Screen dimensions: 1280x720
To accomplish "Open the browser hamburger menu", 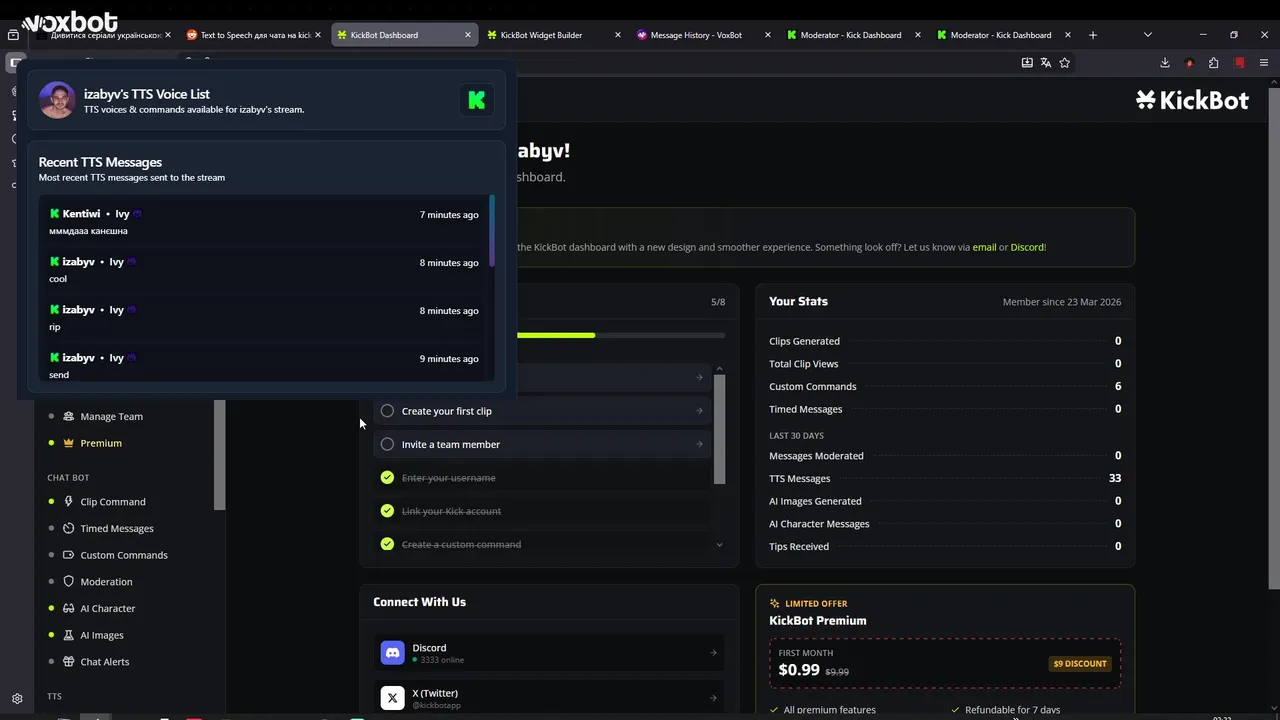I will click(1264, 62).
